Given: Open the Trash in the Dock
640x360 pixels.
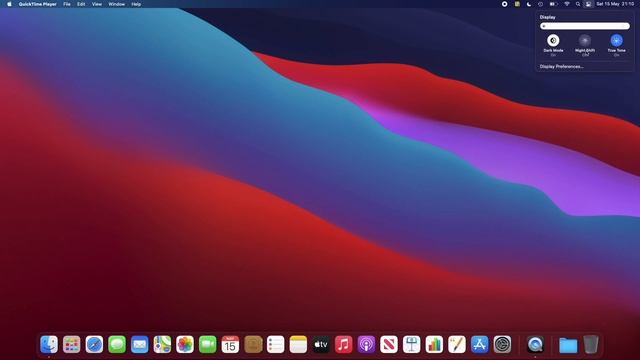Looking at the screenshot, I should tap(591, 344).
